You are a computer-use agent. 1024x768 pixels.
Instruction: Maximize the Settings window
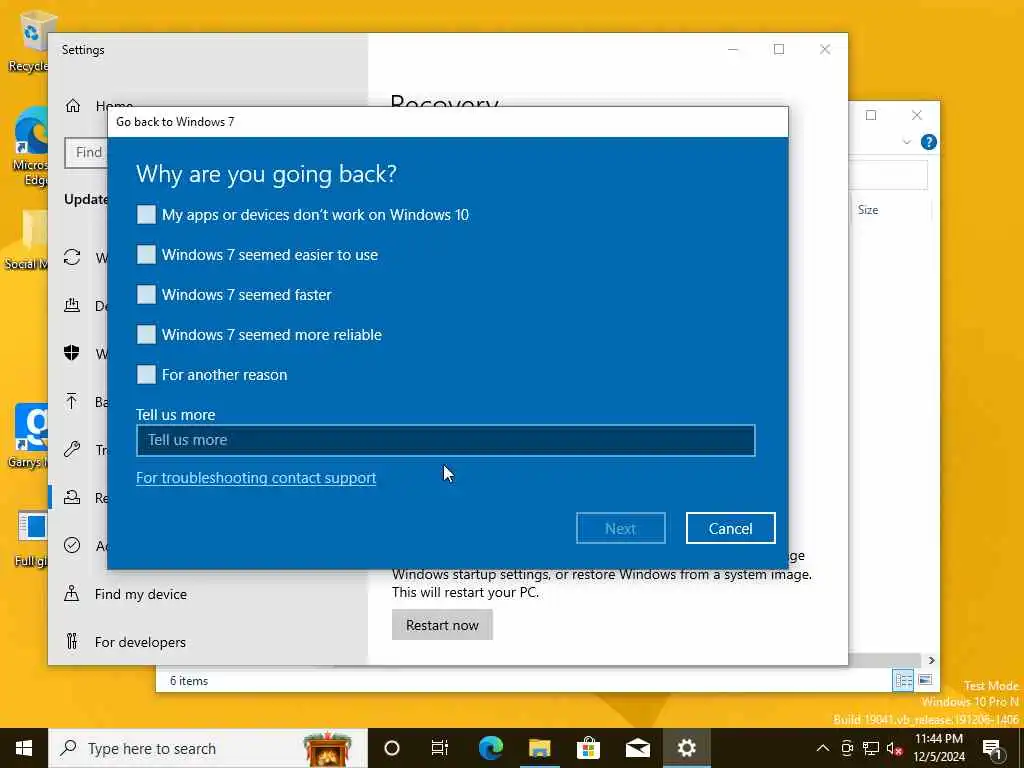click(x=778, y=50)
